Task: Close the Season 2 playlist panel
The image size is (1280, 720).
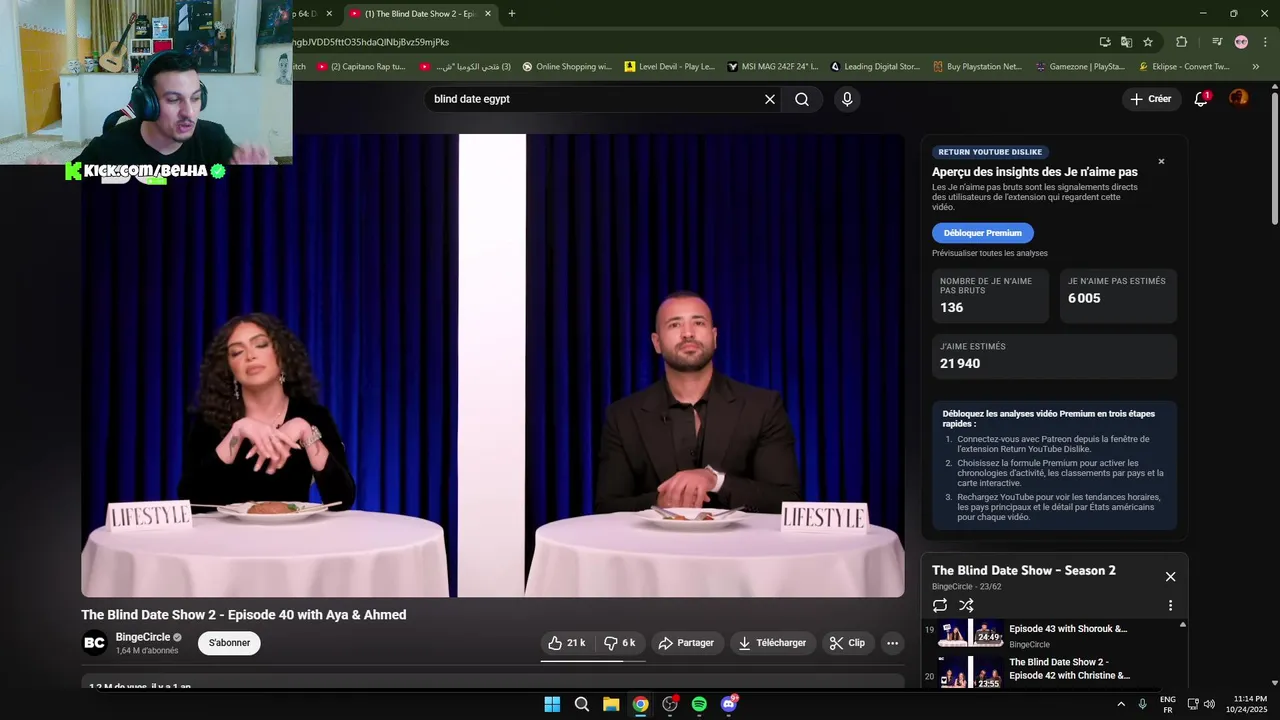Action: click(x=1170, y=576)
